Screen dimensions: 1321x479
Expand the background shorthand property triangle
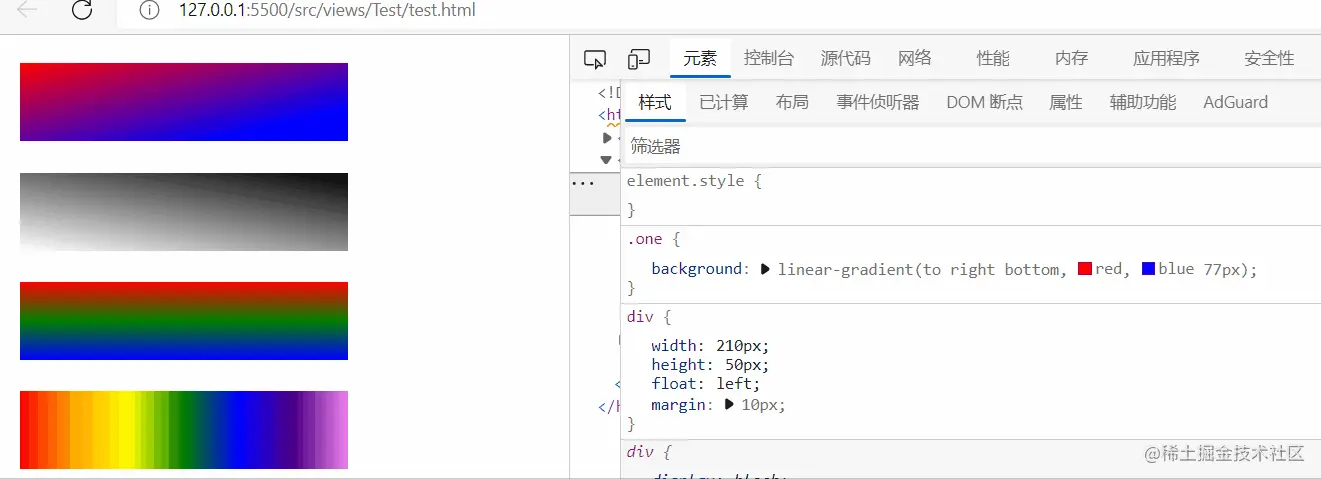click(x=766, y=269)
